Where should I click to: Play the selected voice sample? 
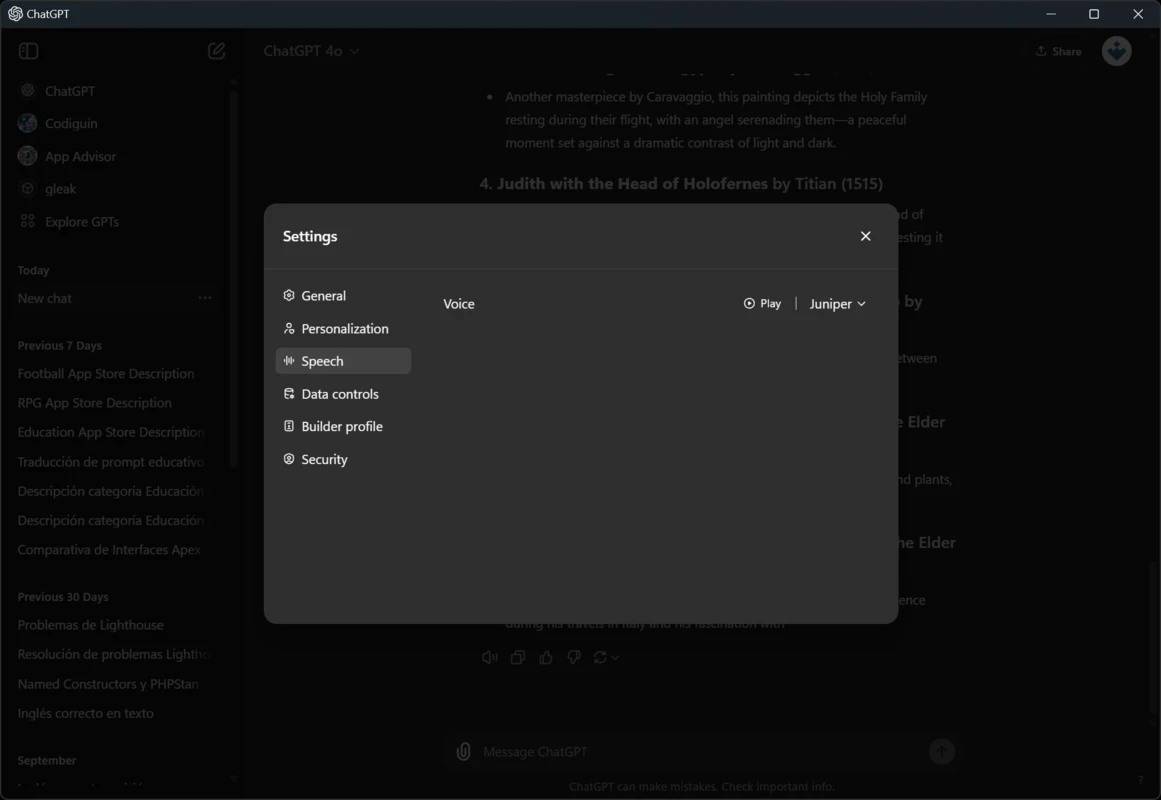click(762, 303)
